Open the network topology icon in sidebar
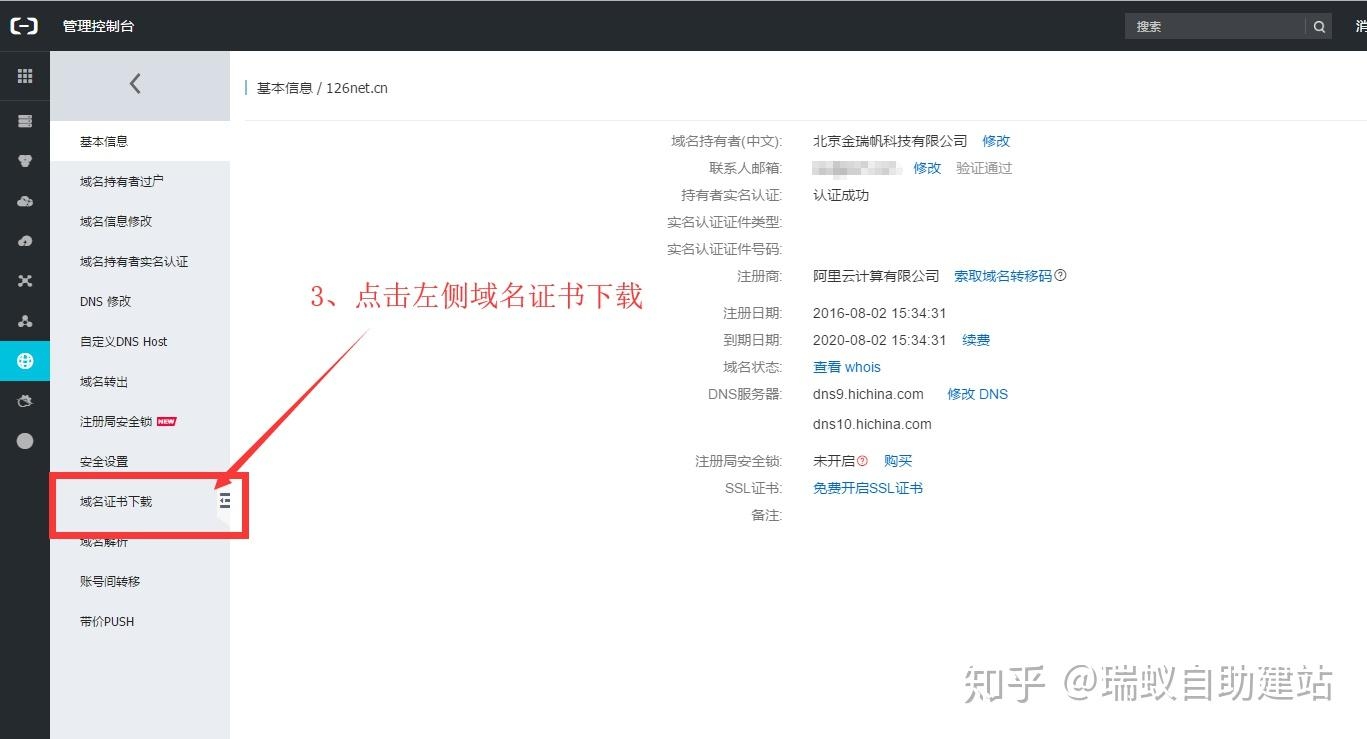The image size is (1367, 739). click(x=25, y=320)
